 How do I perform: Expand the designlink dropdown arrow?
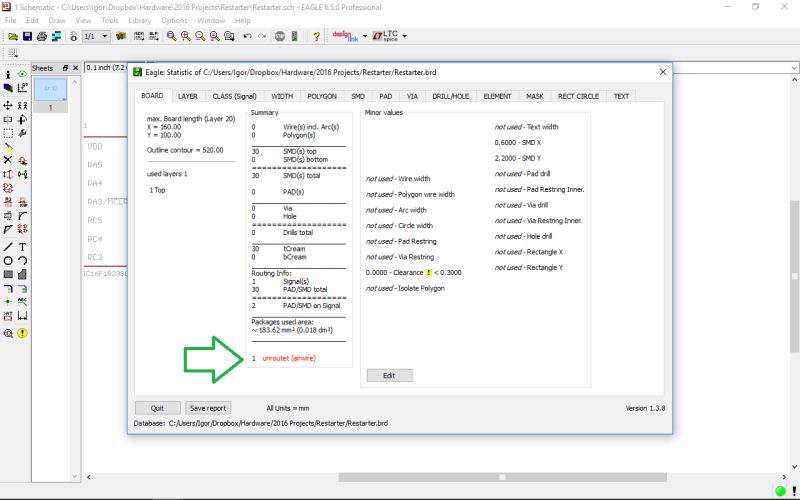point(365,36)
